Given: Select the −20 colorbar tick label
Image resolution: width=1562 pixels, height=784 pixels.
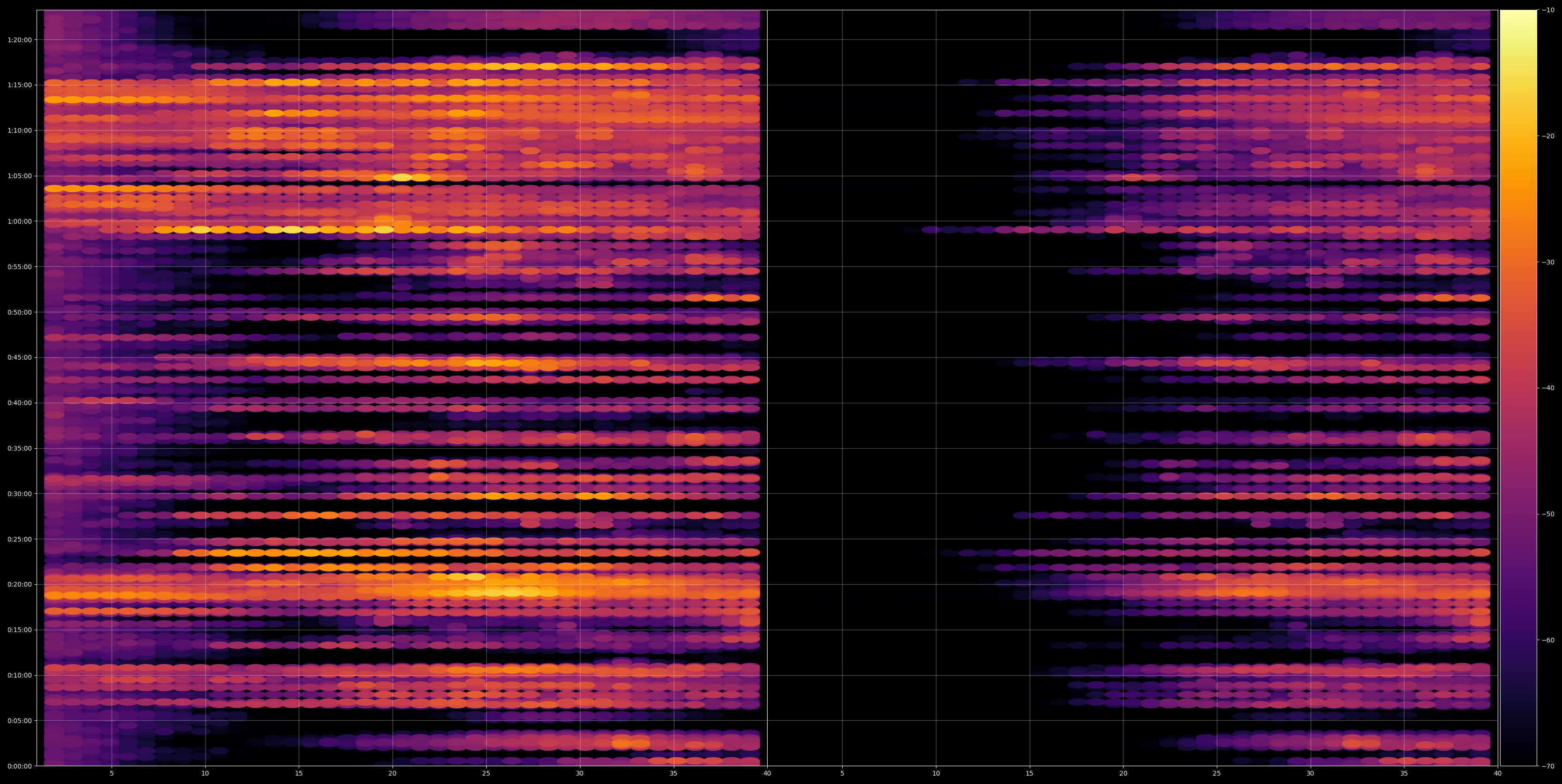Looking at the screenshot, I should (1548, 136).
